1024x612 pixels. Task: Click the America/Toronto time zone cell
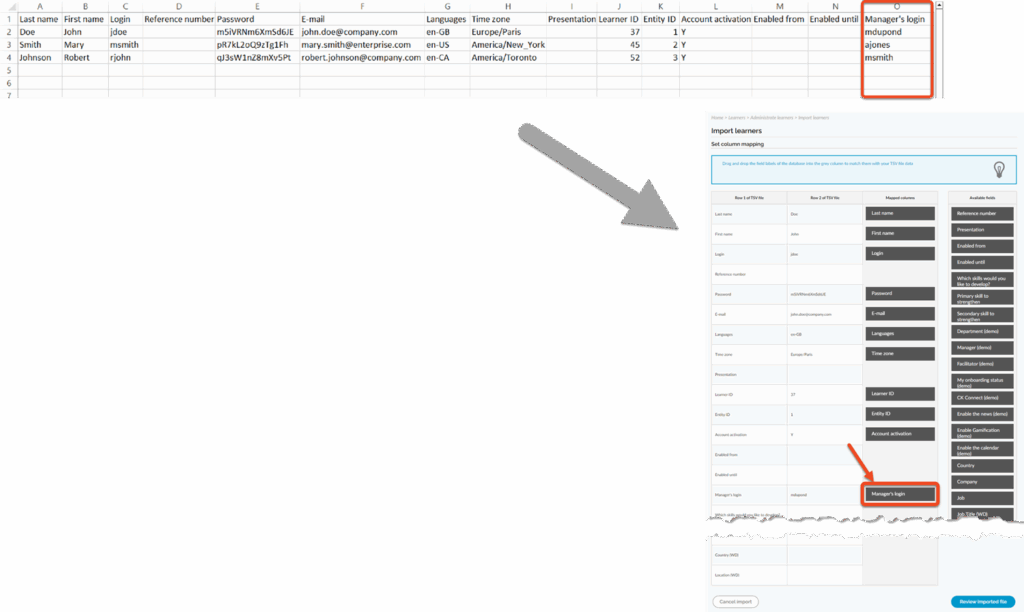coord(507,58)
